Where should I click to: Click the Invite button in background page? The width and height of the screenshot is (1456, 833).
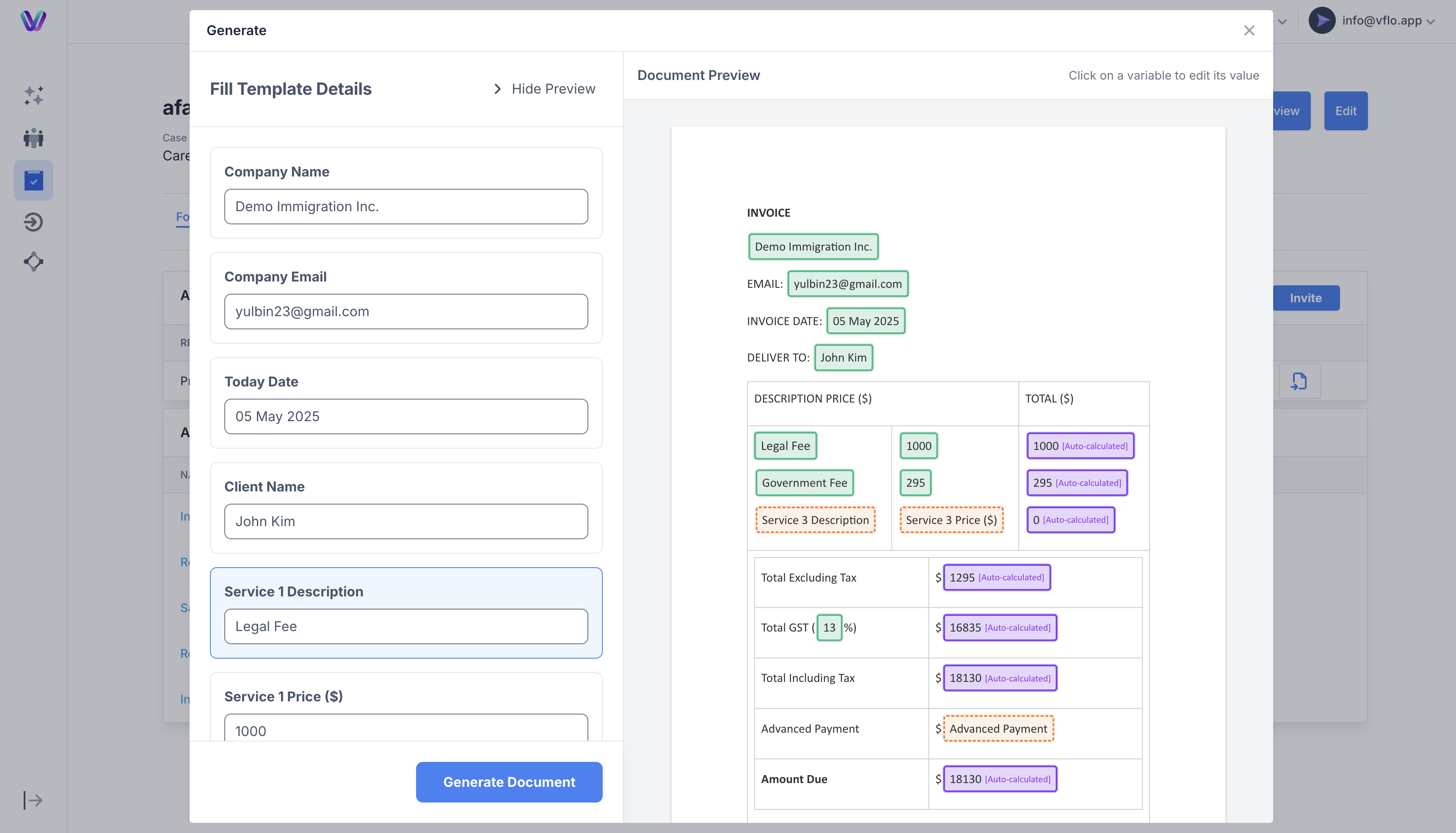point(1306,298)
